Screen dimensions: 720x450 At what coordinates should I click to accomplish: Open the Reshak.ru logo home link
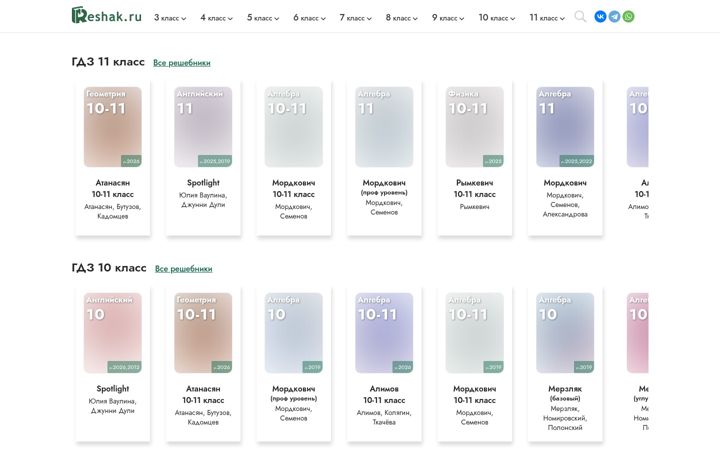pyautogui.click(x=107, y=16)
